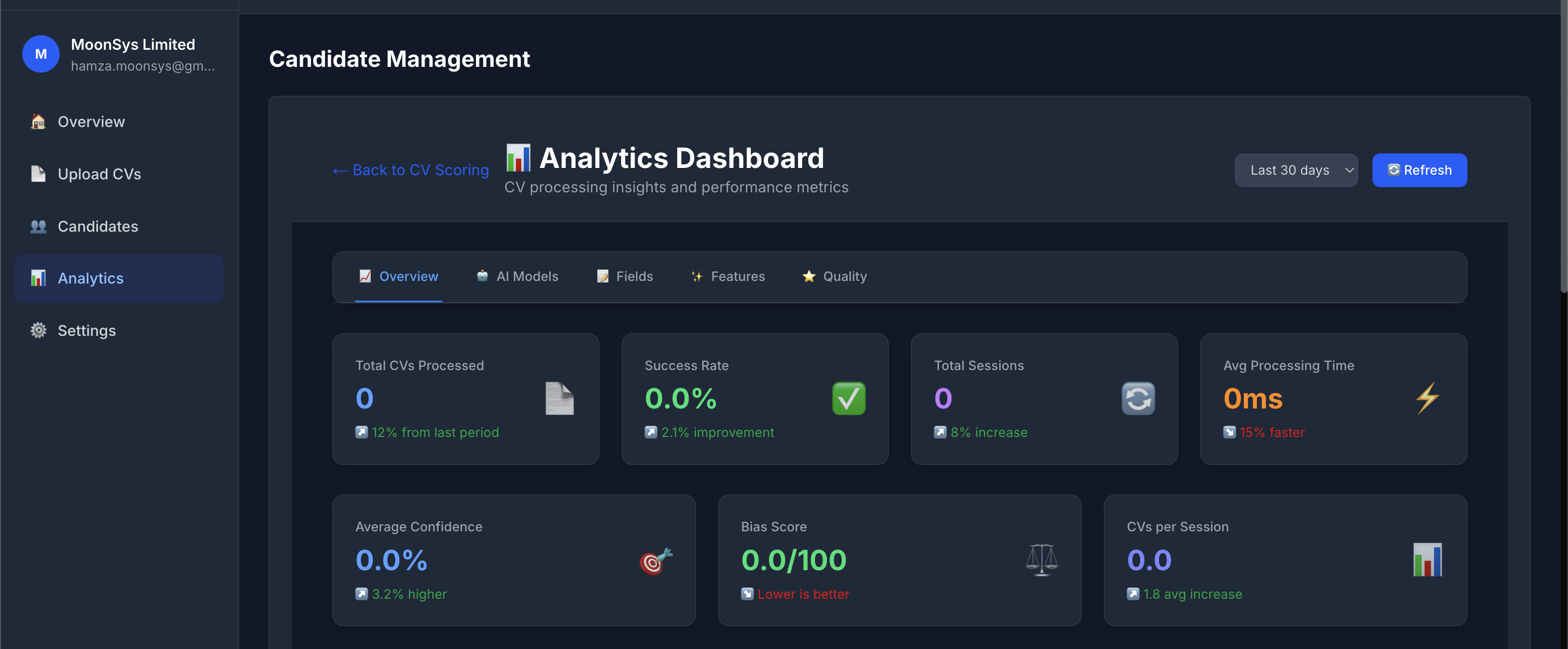Click the bar chart CVs per Session icon
The width and height of the screenshot is (1568, 649).
[1427, 560]
